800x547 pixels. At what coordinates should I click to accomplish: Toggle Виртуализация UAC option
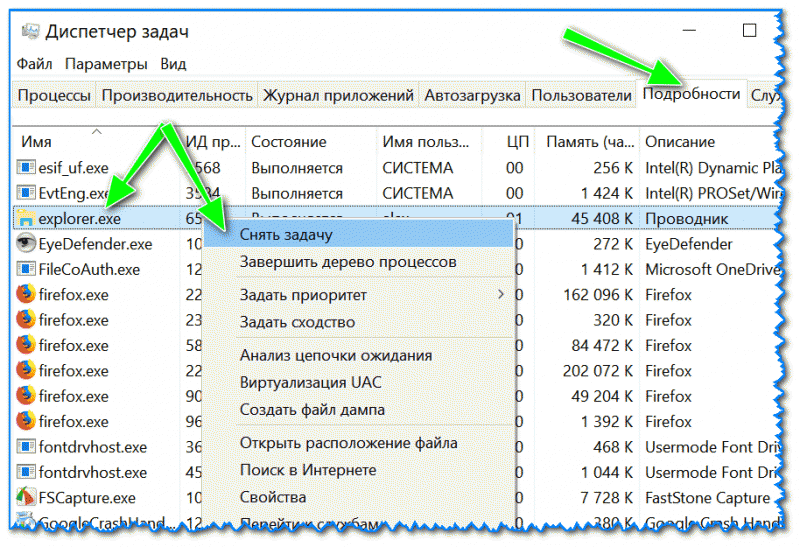click(x=358, y=382)
